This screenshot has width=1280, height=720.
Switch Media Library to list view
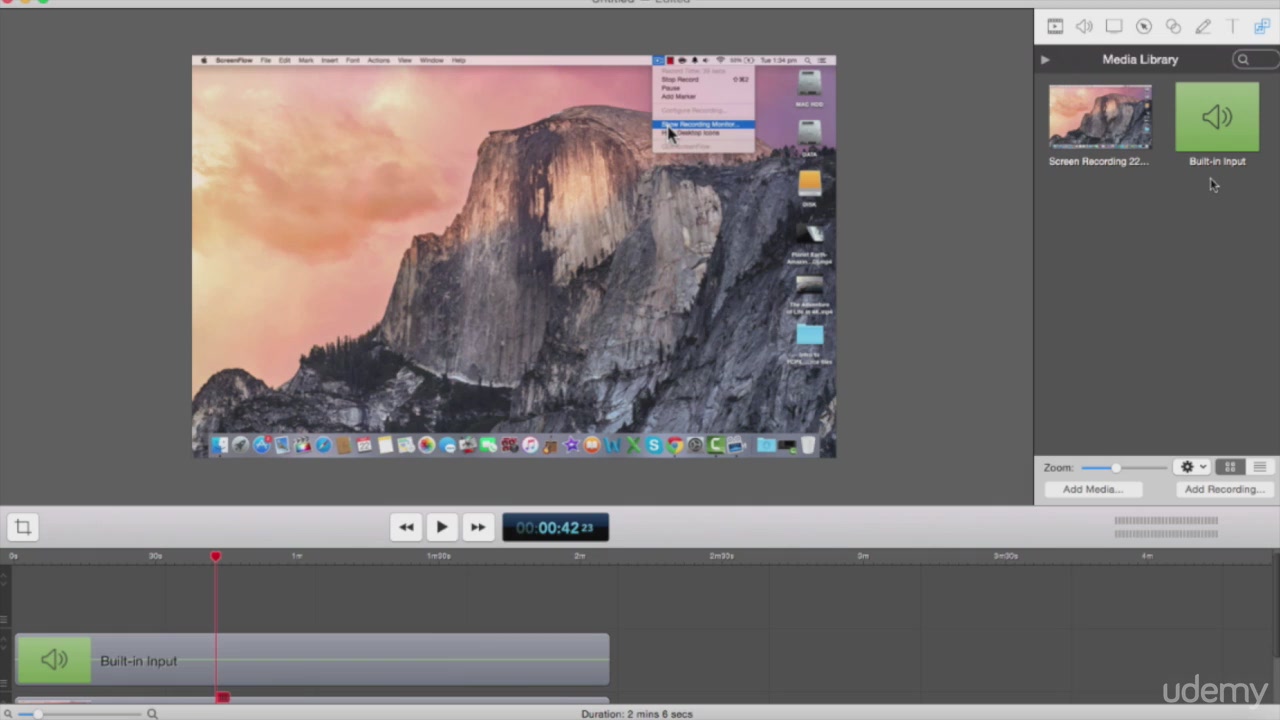pyautogui.click(x=1260, y=468)
